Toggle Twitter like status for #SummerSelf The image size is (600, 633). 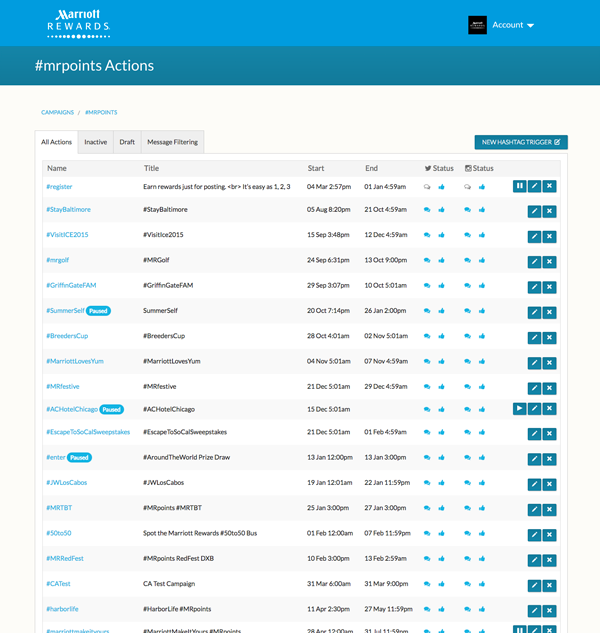pyautogui.click(x=441, y=310)
